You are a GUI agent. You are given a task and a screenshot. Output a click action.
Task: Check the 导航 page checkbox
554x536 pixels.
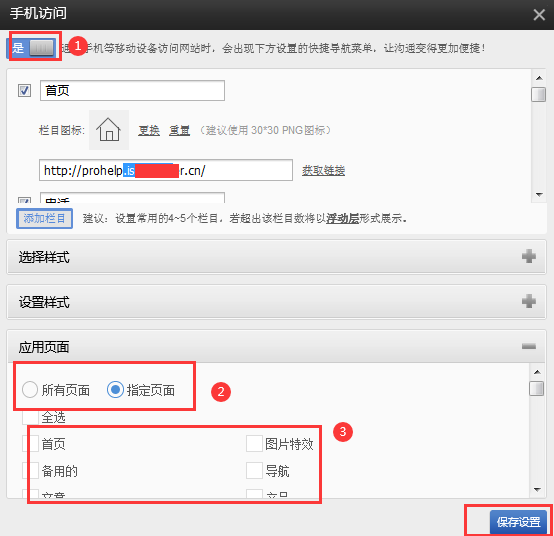pos(254,471)
